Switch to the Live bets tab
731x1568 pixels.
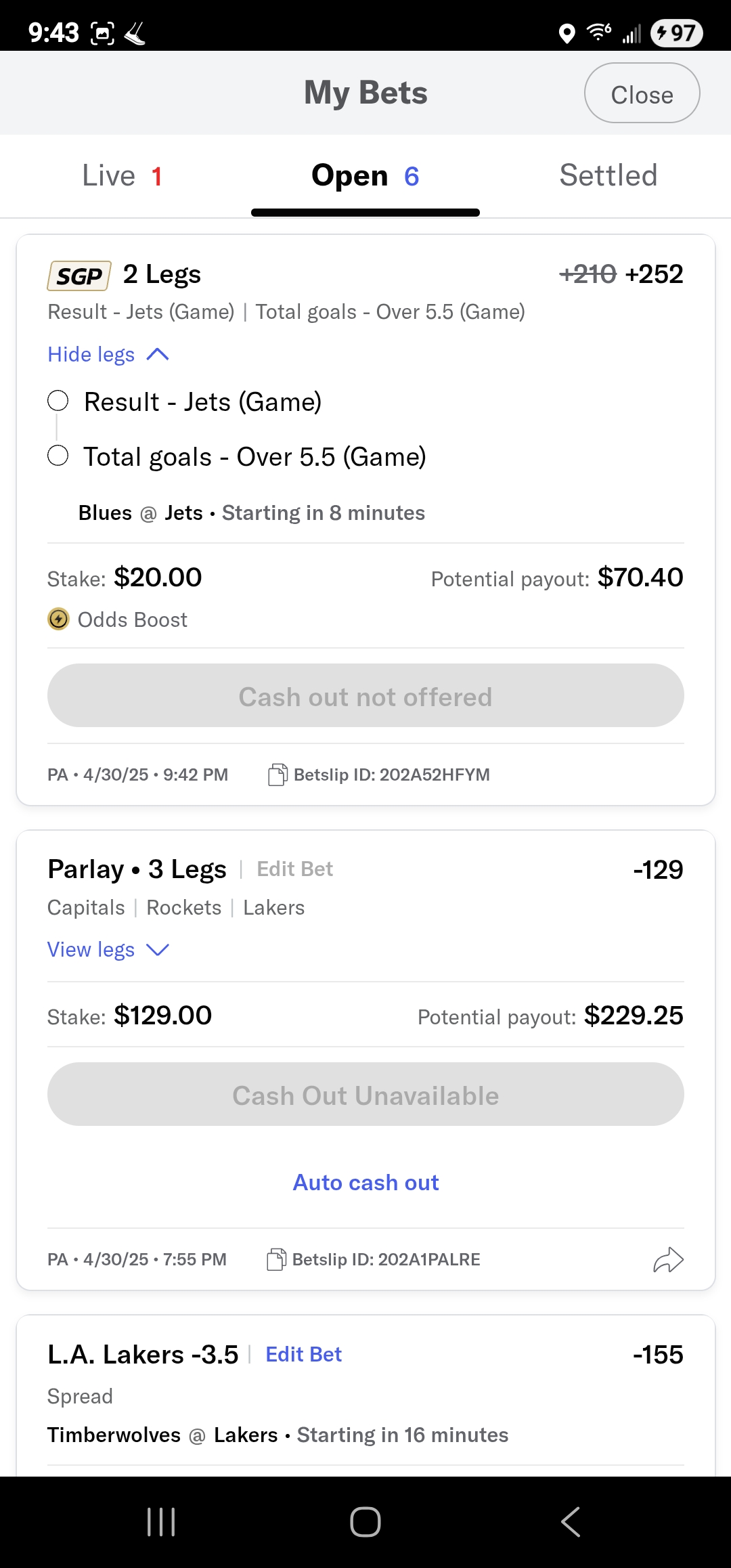[122, 176]
